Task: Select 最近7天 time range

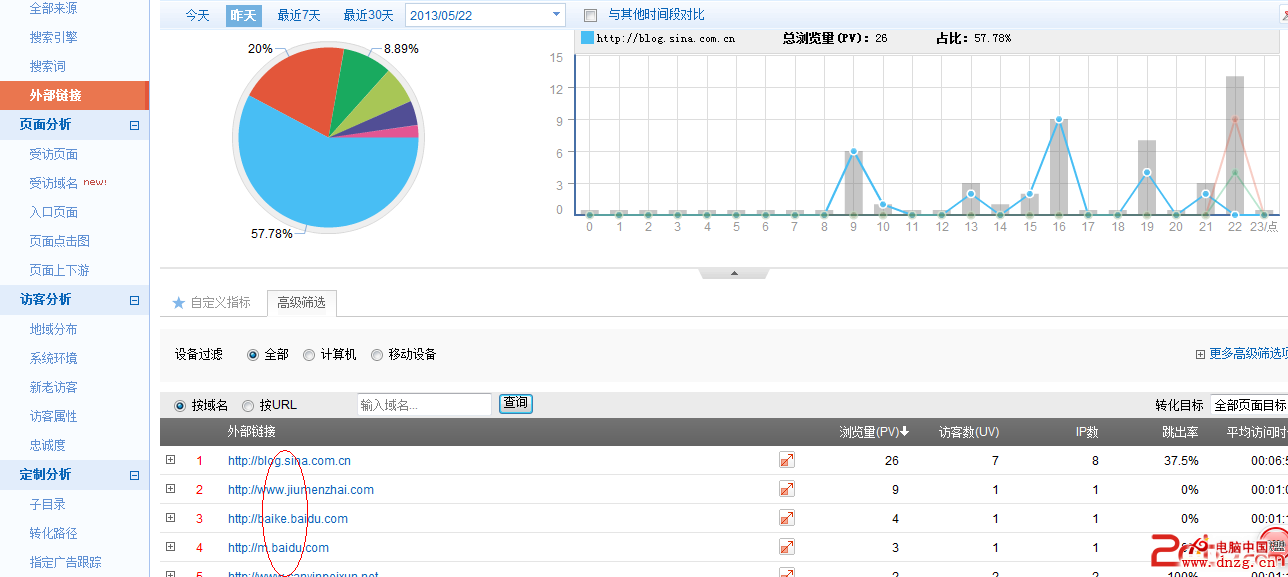Action: [299, 15]
